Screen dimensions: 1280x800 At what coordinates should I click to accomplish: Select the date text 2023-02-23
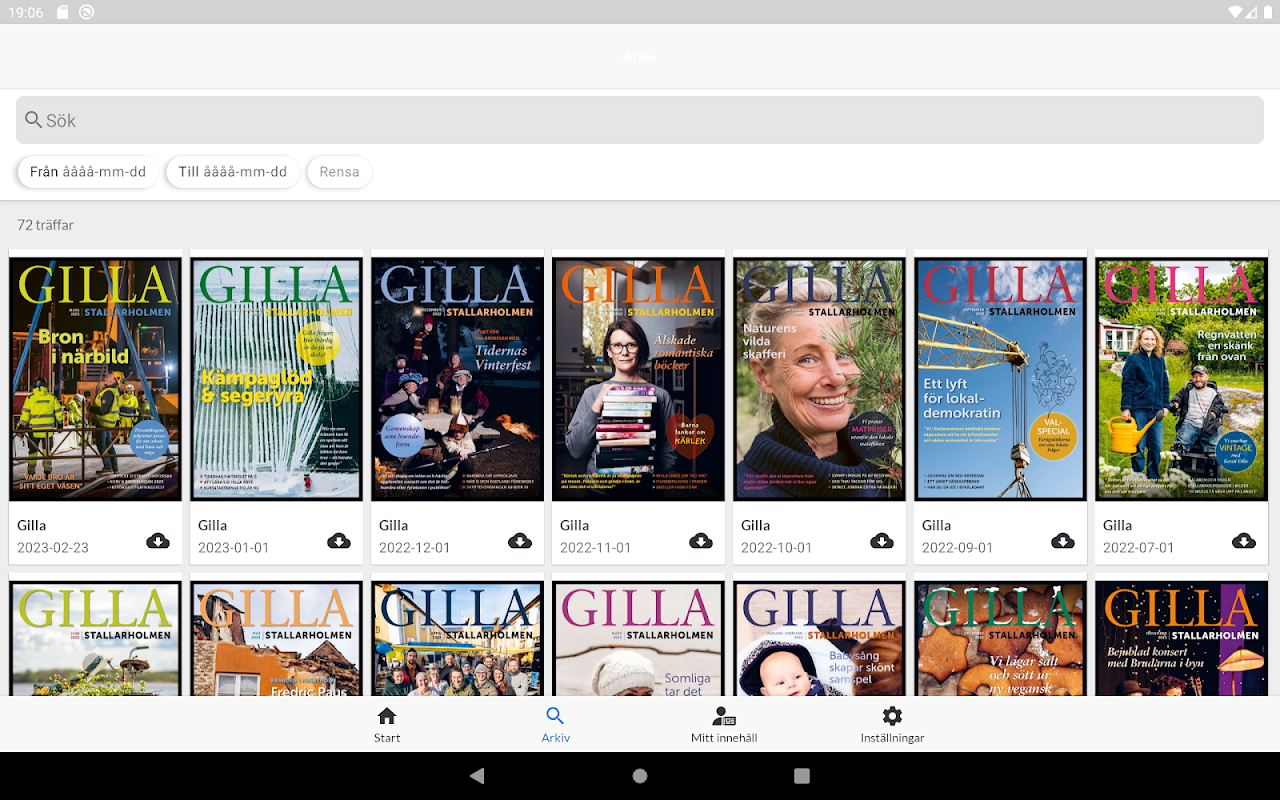[53, 548]
